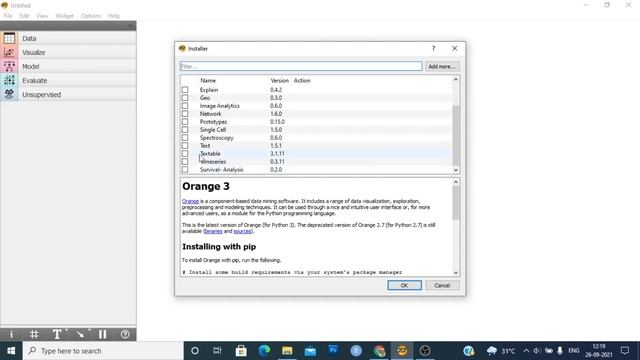Open Chrome from the taskbar
The height and width of the screenshot is (360, 640).
(x=379, y=351)
